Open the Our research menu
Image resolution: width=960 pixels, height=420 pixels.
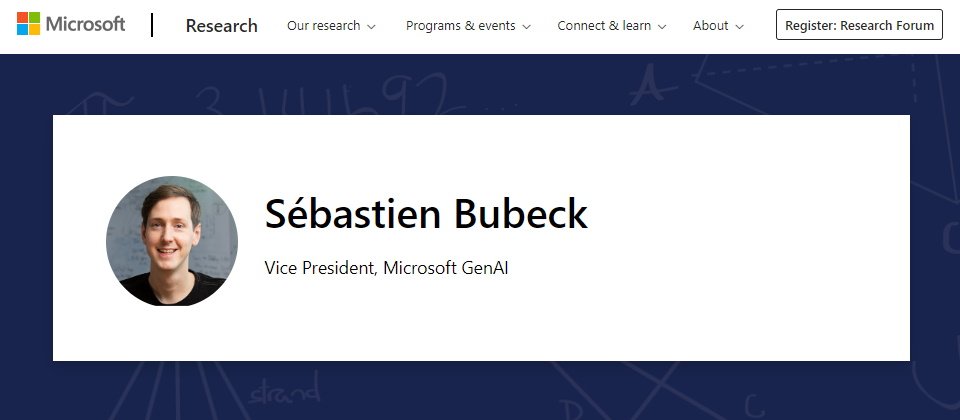(323, 26)
